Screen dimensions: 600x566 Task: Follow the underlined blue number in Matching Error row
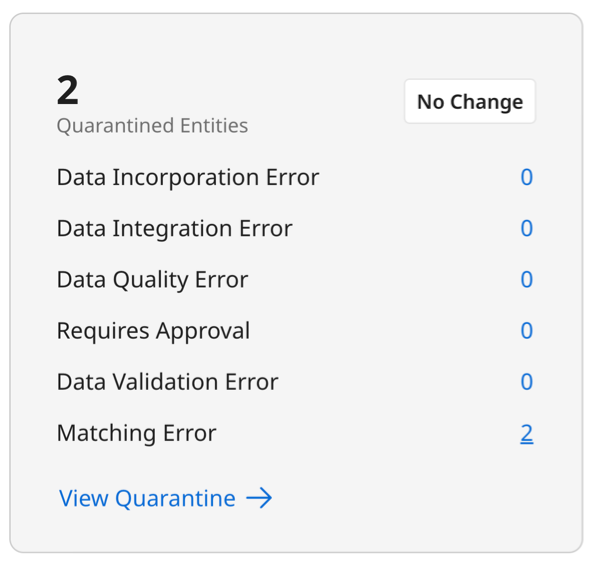(x=526, y=433)
